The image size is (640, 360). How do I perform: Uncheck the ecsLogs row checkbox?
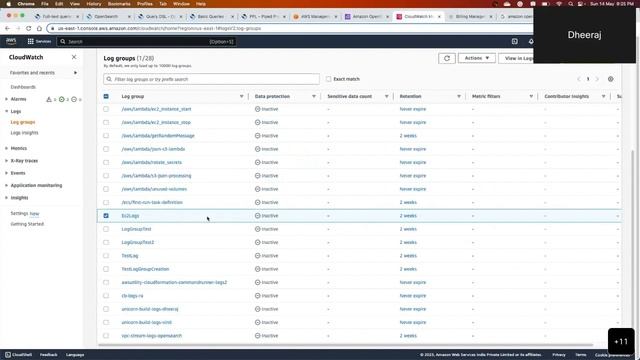[106, 216]
